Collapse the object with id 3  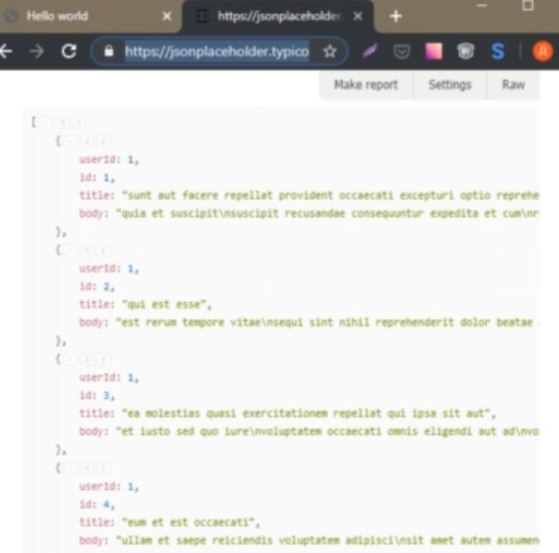click(x=70, y=359)
